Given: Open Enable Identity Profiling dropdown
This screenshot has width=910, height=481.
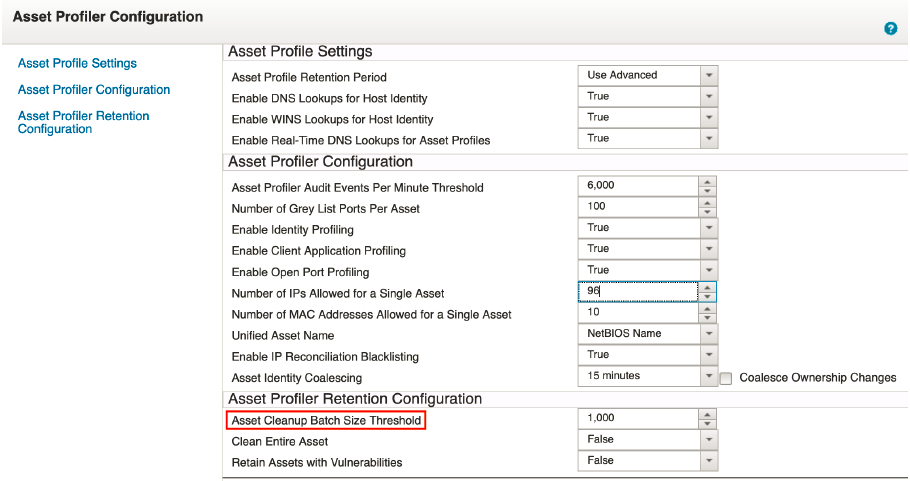Looking at the screenshot, I should click(x=708, y=228).
